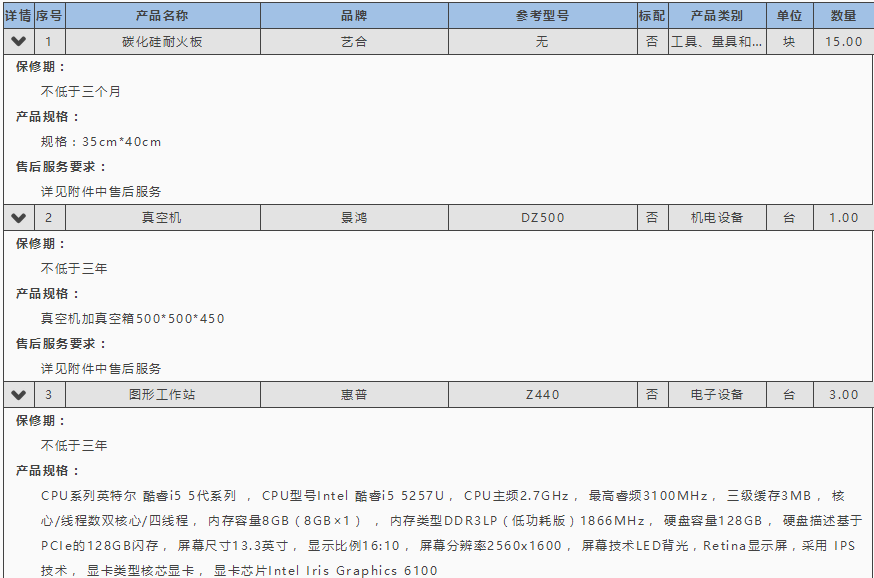The height and width of the screenshot is (578, 874).
Task: Click the 数量 column header
Action: (843, 16)
